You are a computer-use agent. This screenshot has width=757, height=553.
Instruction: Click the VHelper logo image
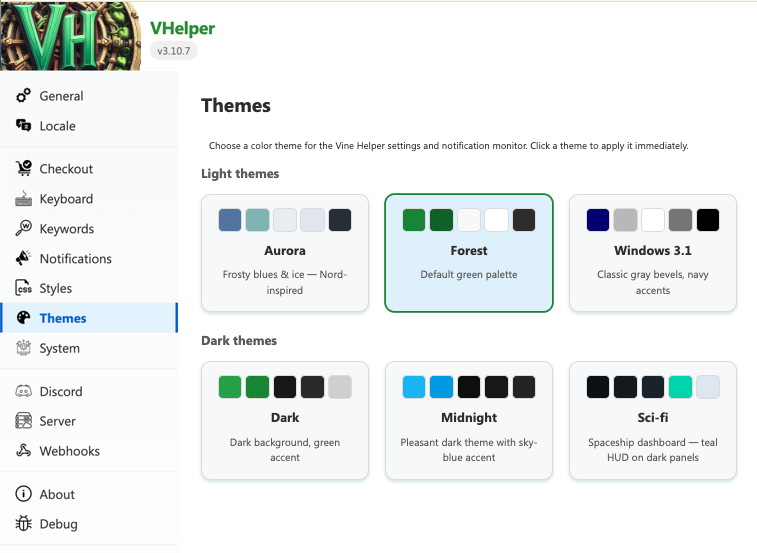click(70, 36)
